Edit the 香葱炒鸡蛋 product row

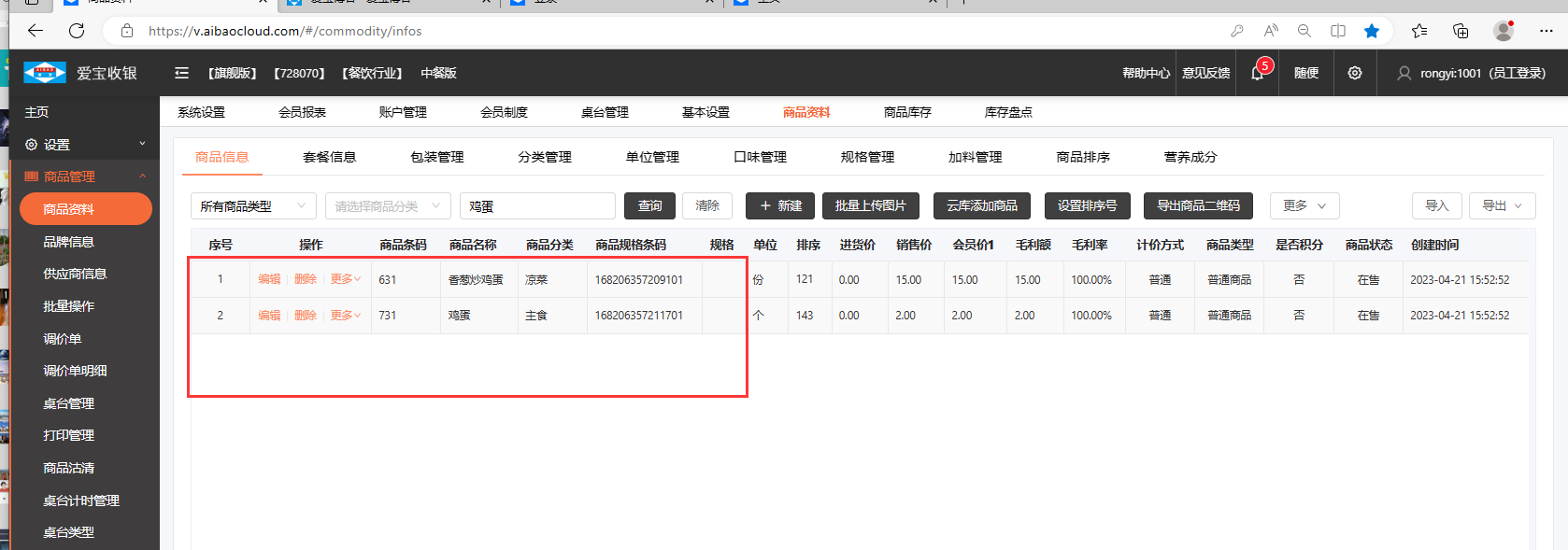tap(269, 279)
